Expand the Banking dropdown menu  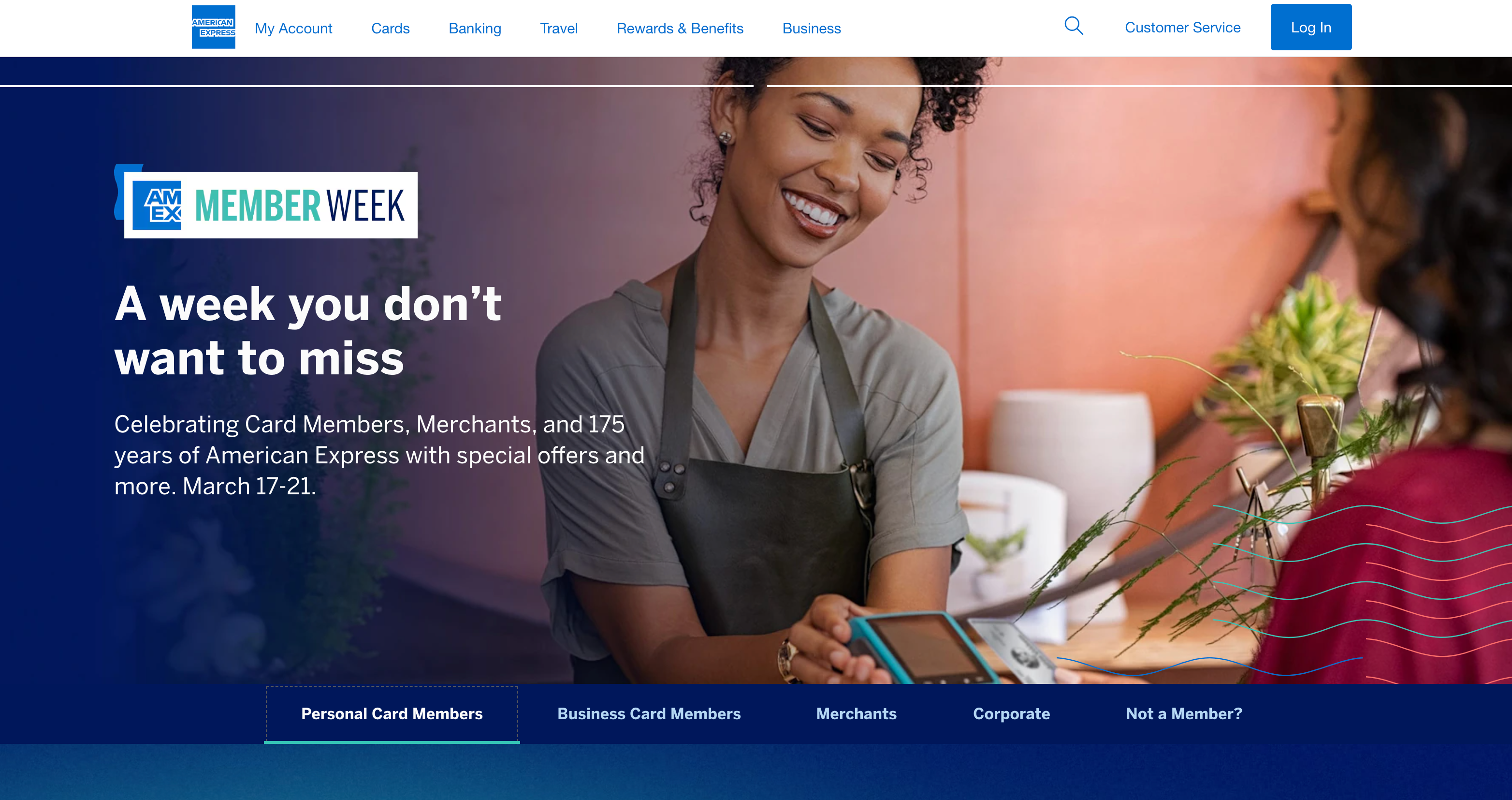[474, 28]
